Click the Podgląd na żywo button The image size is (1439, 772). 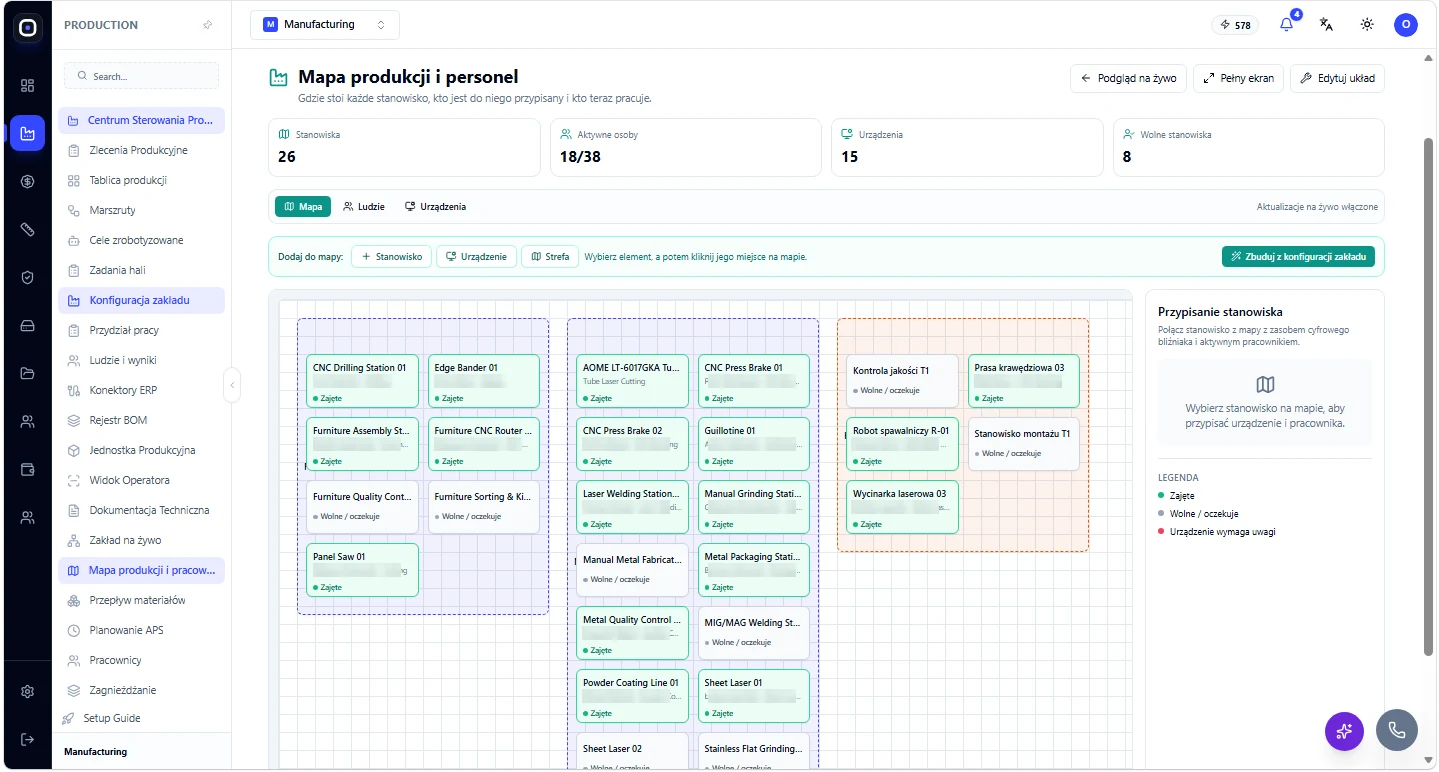pyautogui.click(x=1128, y=78)
